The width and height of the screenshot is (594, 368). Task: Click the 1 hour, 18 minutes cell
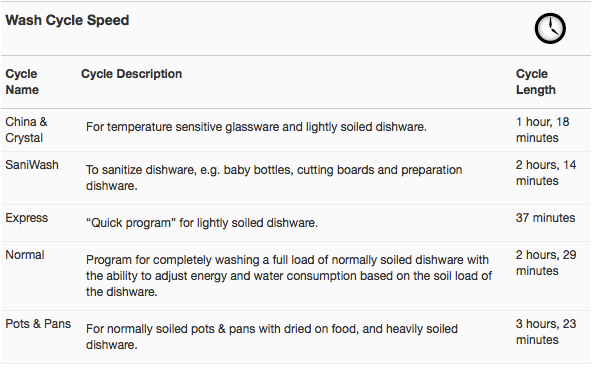click(542, 130)
